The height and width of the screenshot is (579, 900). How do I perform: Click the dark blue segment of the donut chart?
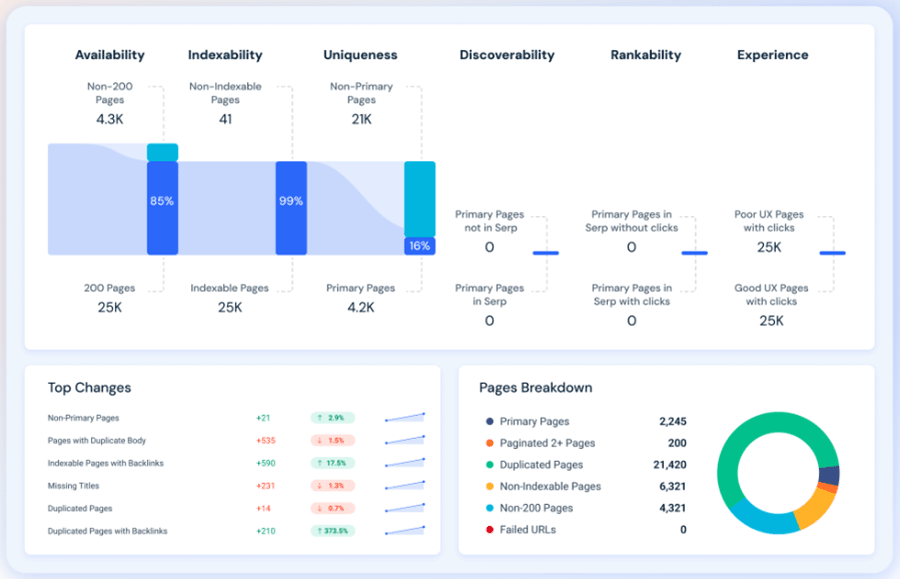[x=829, y=476]
